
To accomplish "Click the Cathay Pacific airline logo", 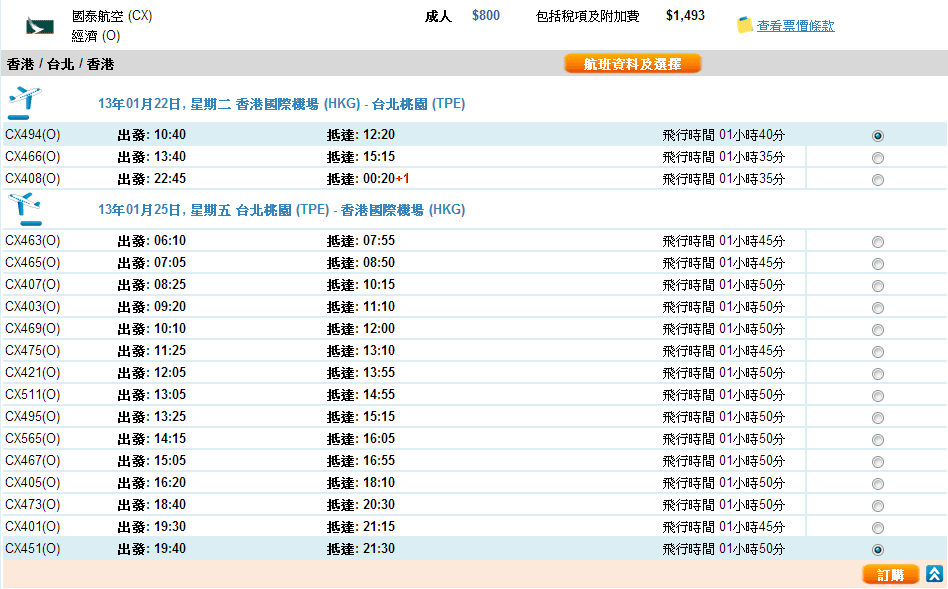I will (40, 25).
